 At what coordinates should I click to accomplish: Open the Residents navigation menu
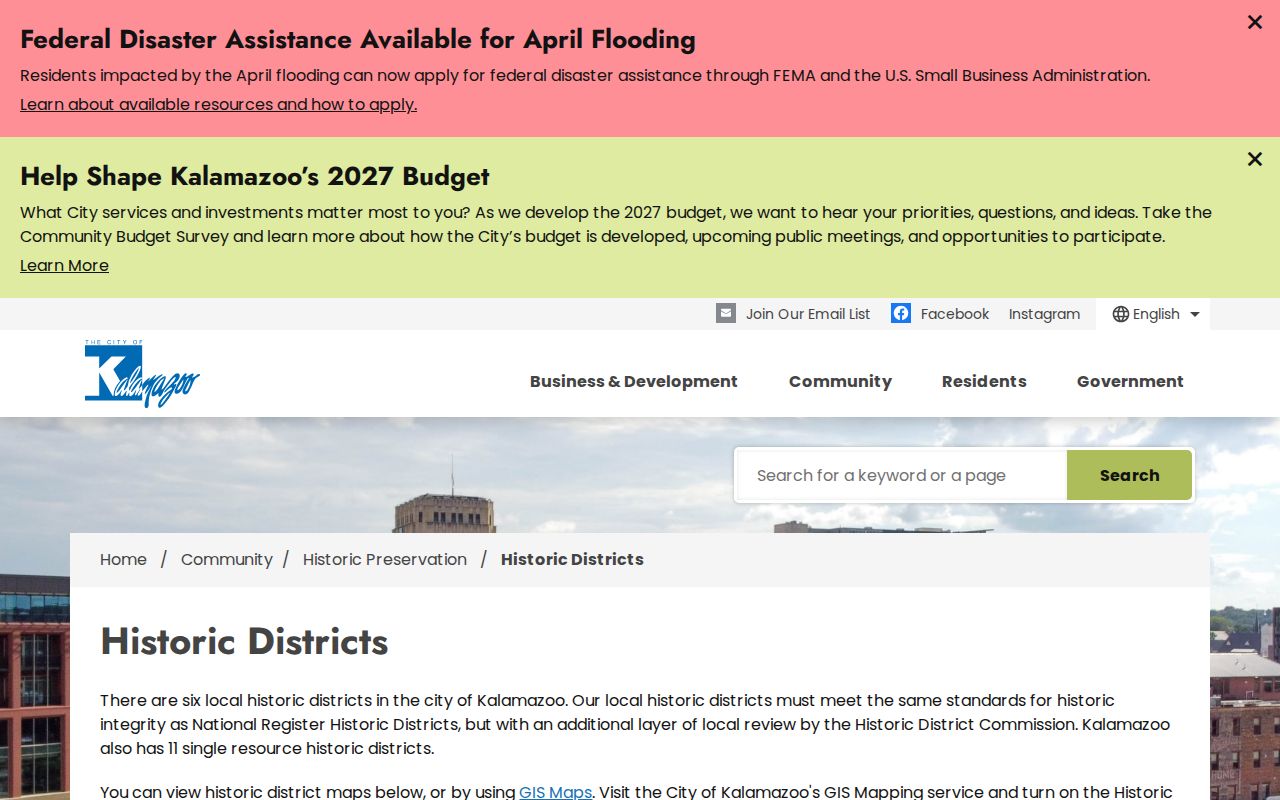click(x=984, y=381)
